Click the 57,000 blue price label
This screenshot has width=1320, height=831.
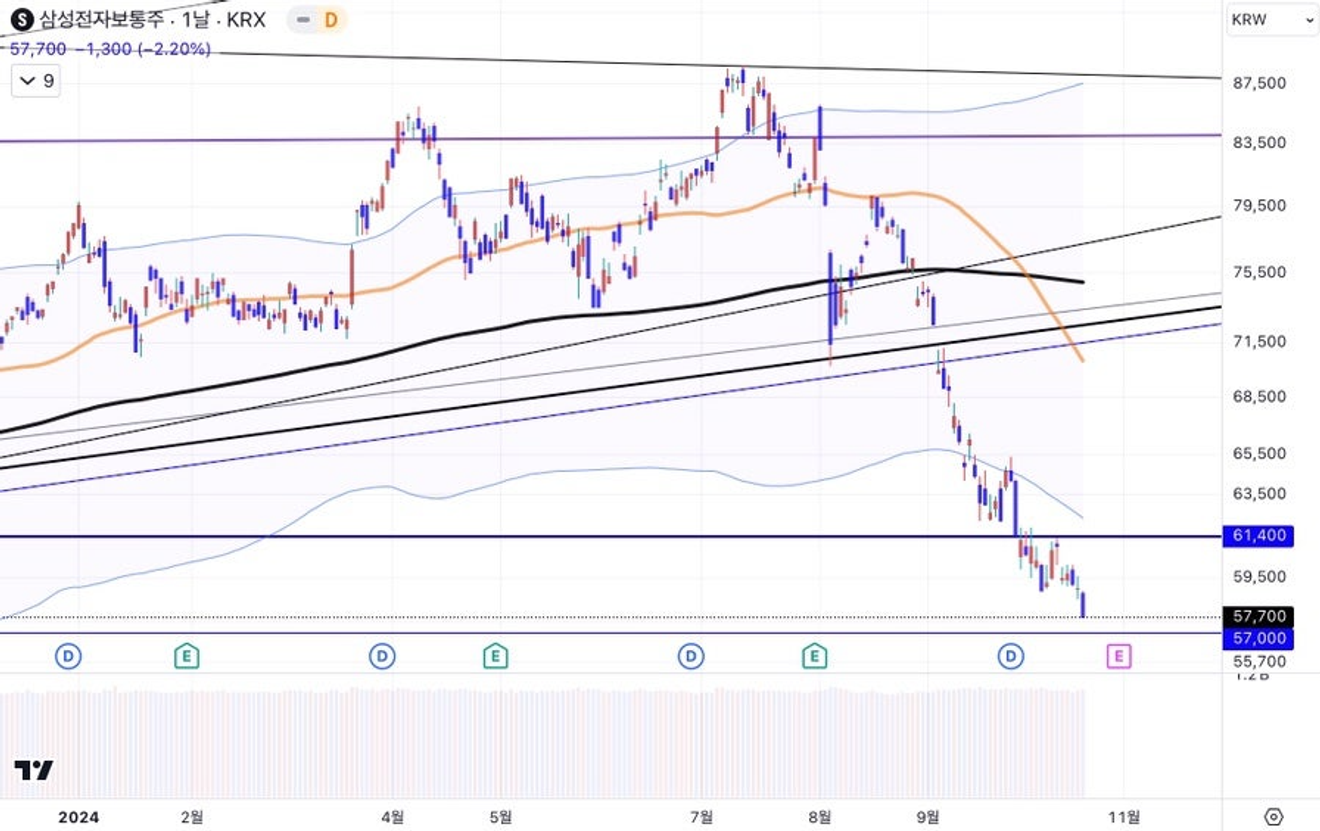1258,638
